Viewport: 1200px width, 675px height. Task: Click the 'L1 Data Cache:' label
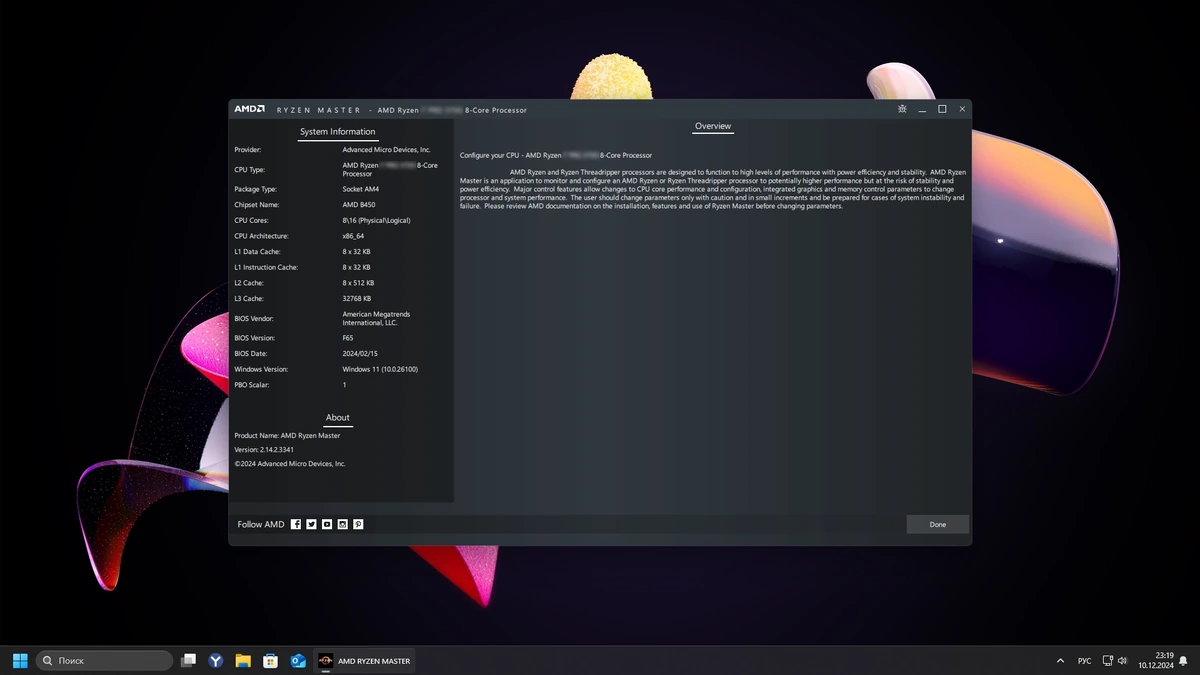tap(257, 252)
